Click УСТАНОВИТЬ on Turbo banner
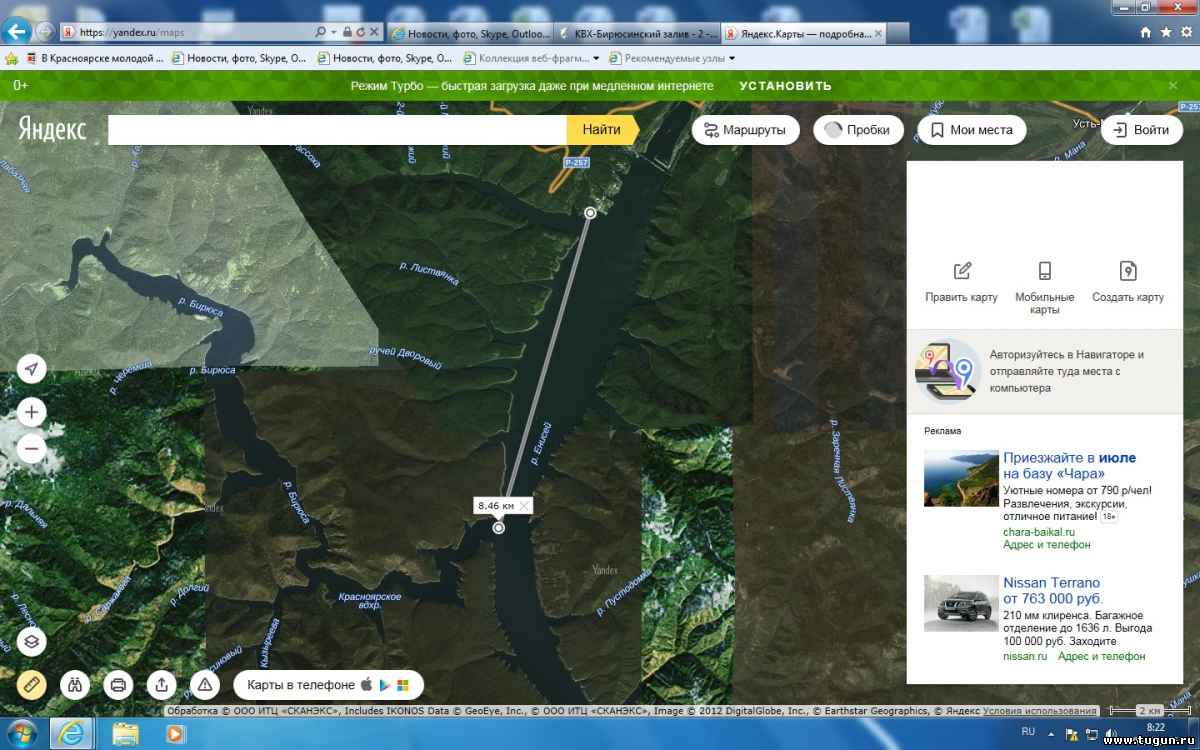The height and width of the screenshot is (750, 1200). coord(785,86)
